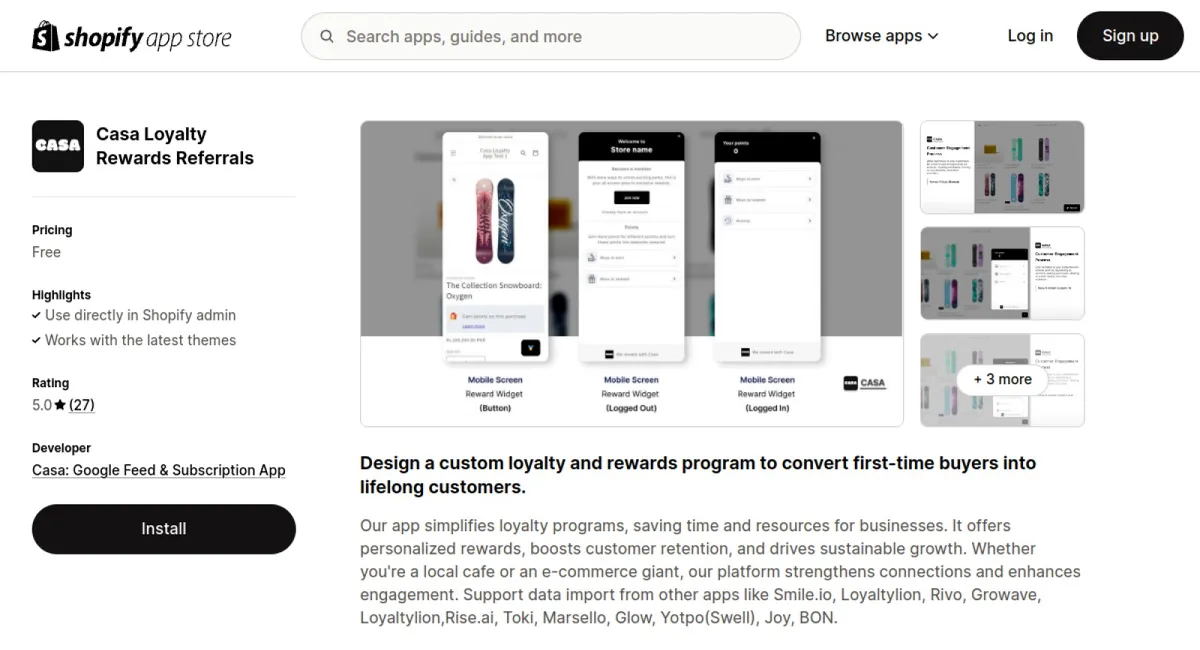
Task: Show the + 3 more screenshots
Action: pyautogui.click(x=1002, y=379)
